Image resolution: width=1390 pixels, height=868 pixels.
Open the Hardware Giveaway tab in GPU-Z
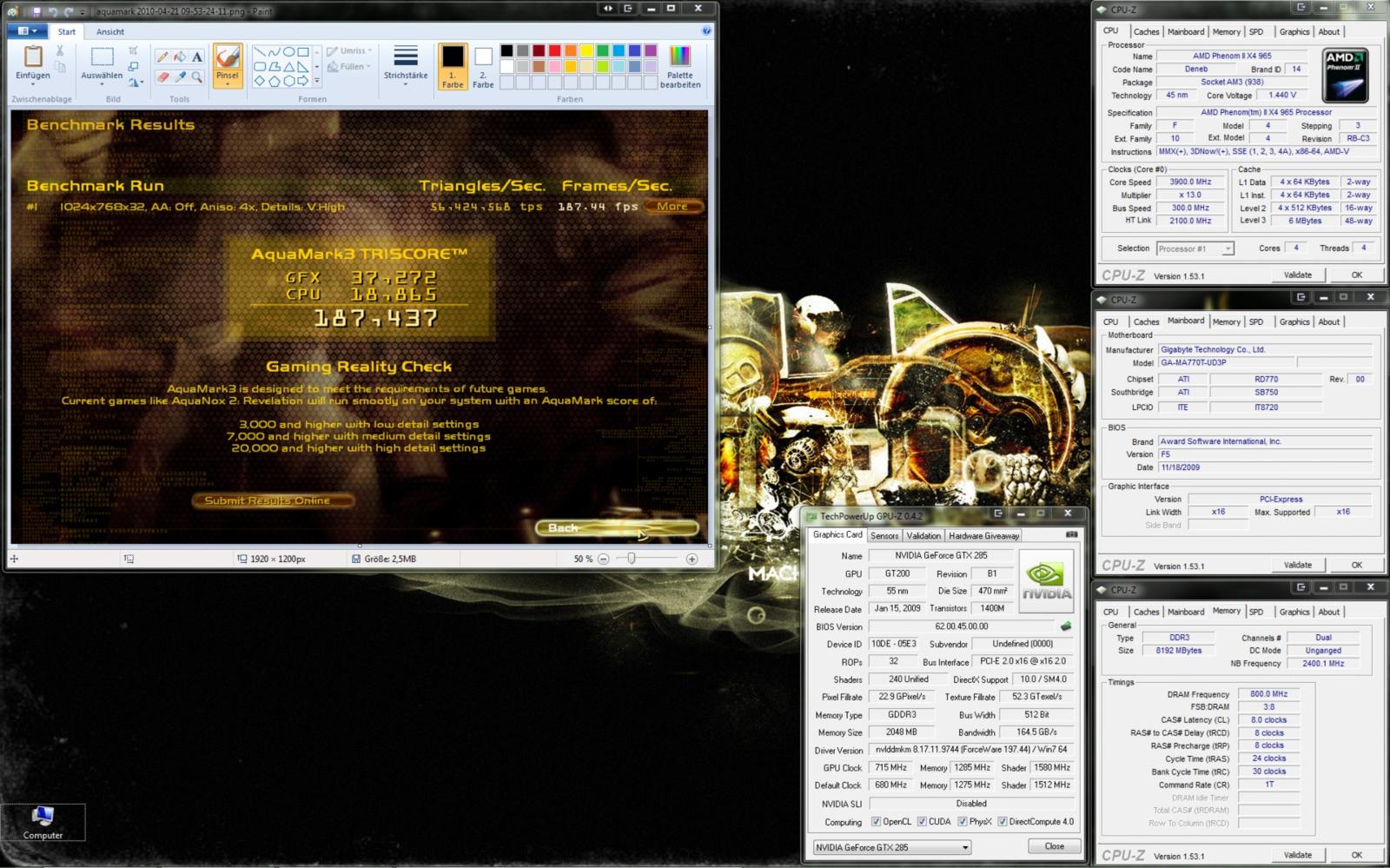(x=984, y=536)
